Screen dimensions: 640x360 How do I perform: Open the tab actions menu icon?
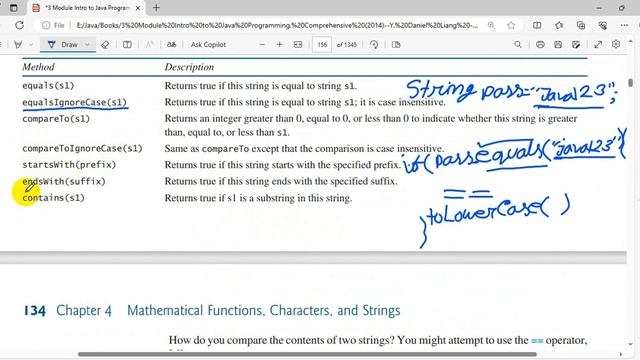coord(13,8)
